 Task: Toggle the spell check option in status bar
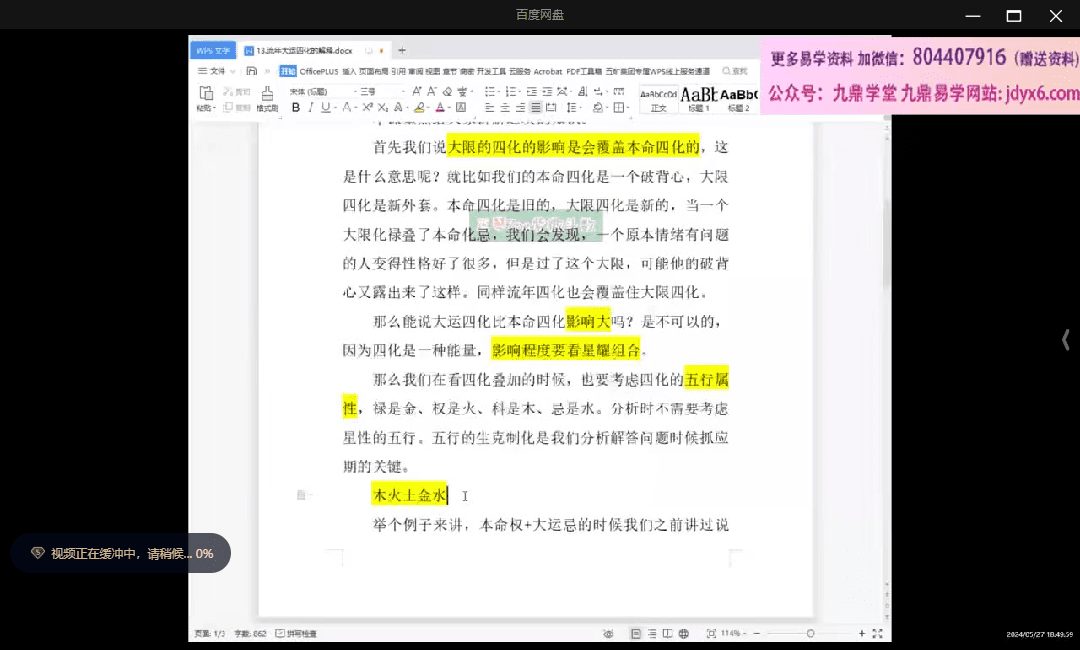[301, 633]
